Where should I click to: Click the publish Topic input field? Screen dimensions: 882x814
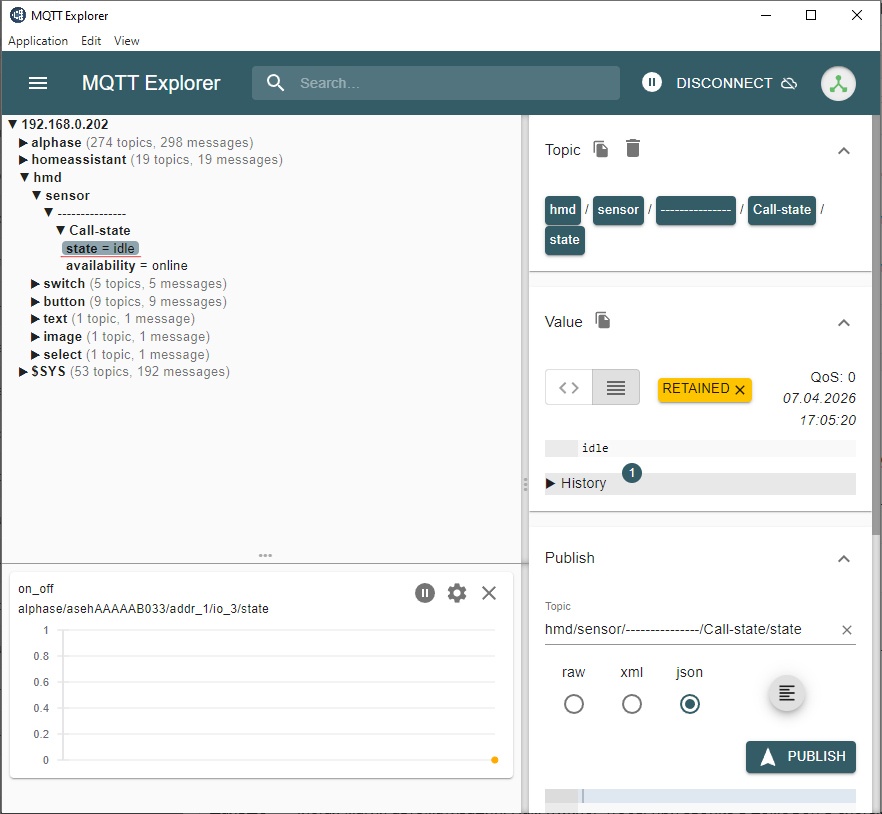pos(691,629)
